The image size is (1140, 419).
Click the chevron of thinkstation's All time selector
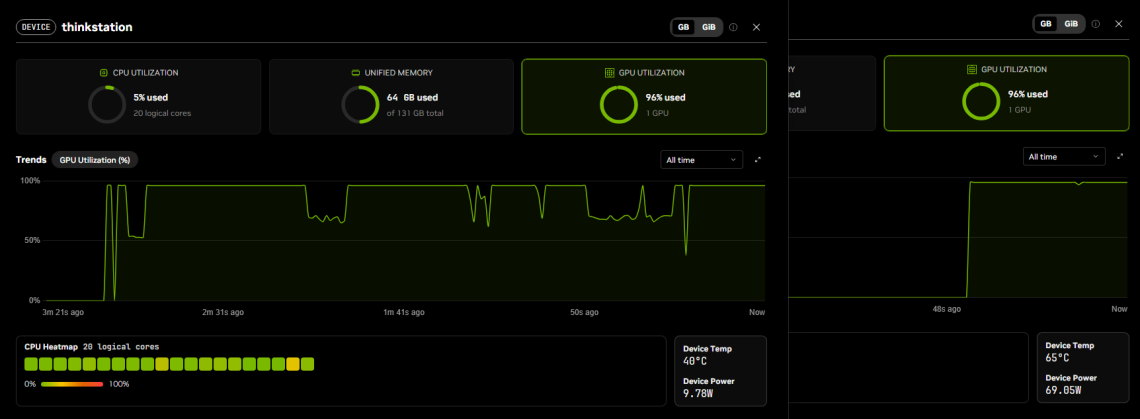[x=733, y=160]
